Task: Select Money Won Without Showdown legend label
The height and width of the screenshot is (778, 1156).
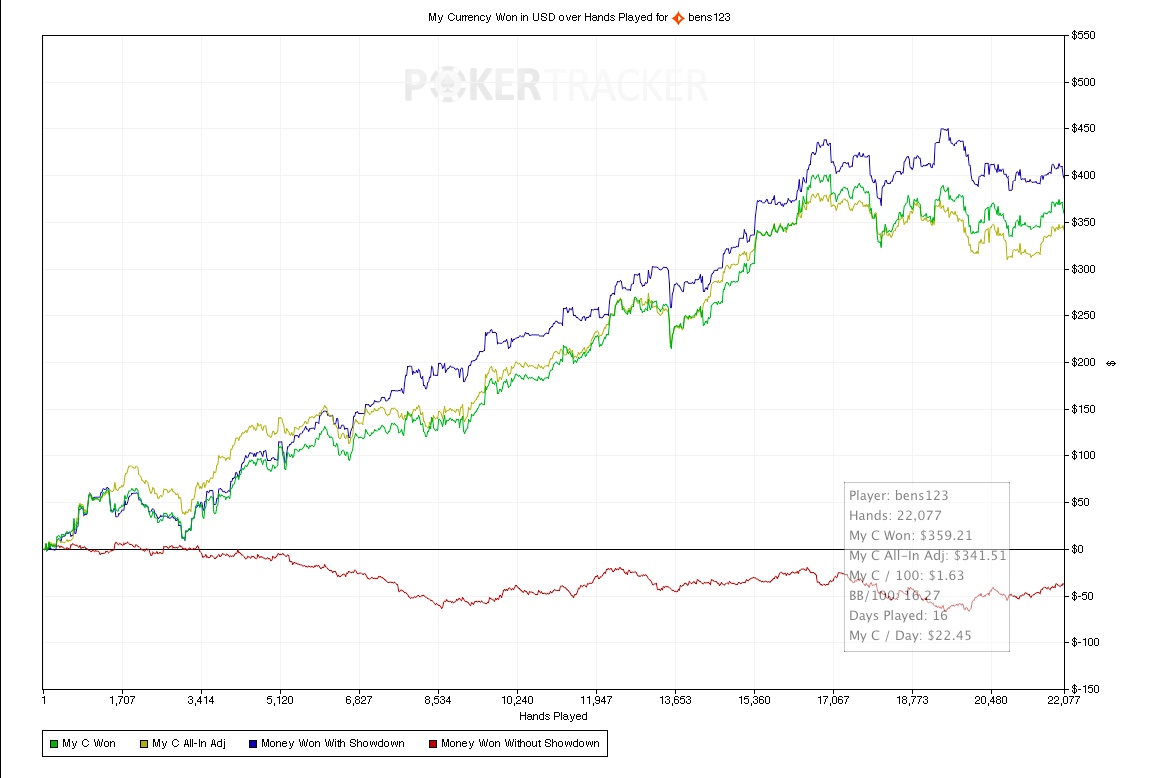Action: coord(520,743)
